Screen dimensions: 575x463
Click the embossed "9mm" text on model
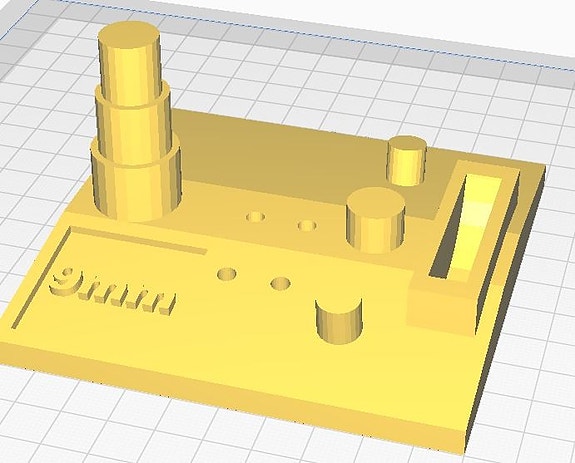click(114, 291)
